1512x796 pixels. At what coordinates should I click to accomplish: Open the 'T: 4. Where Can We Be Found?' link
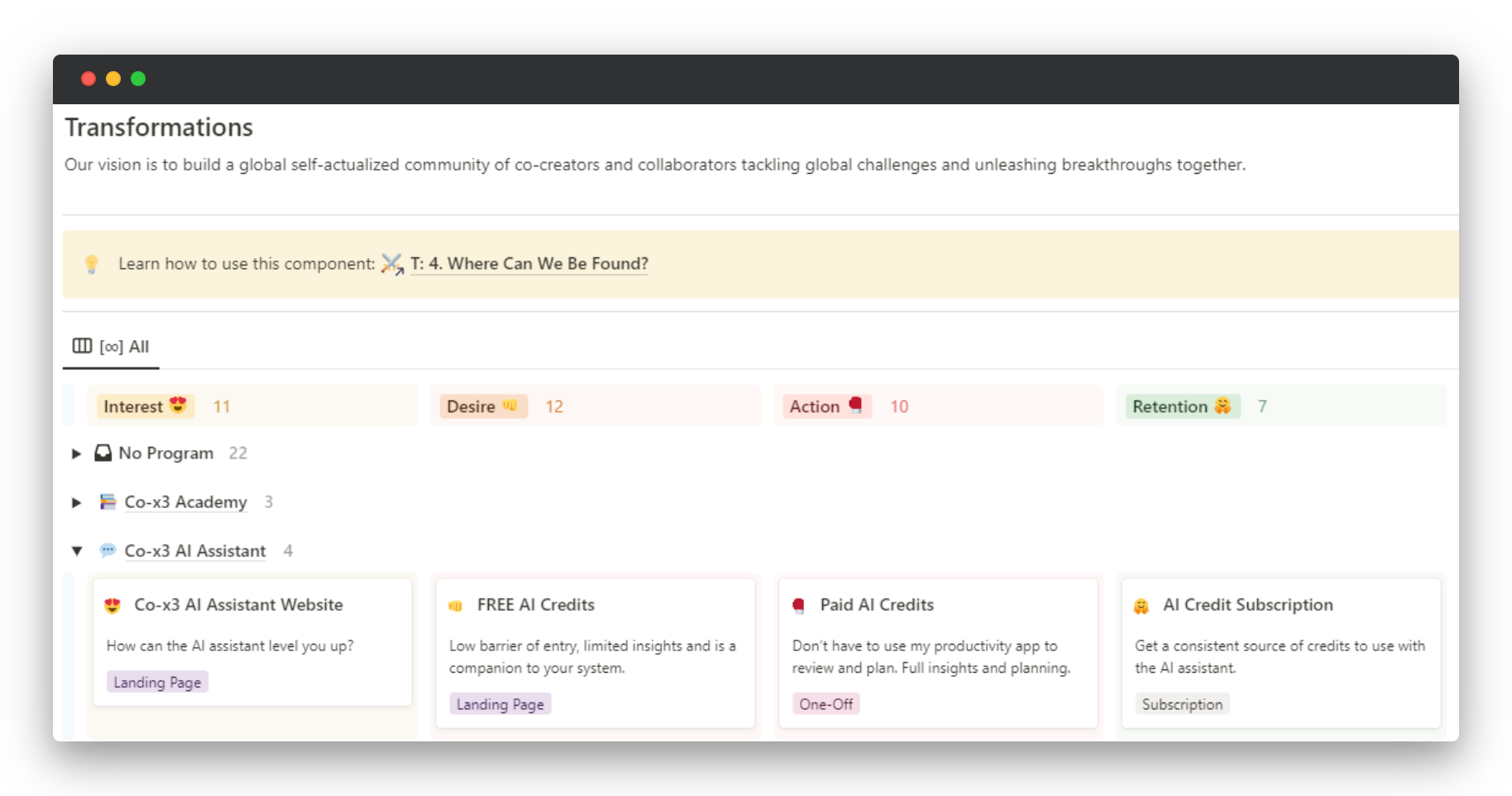tap(529, 264)
